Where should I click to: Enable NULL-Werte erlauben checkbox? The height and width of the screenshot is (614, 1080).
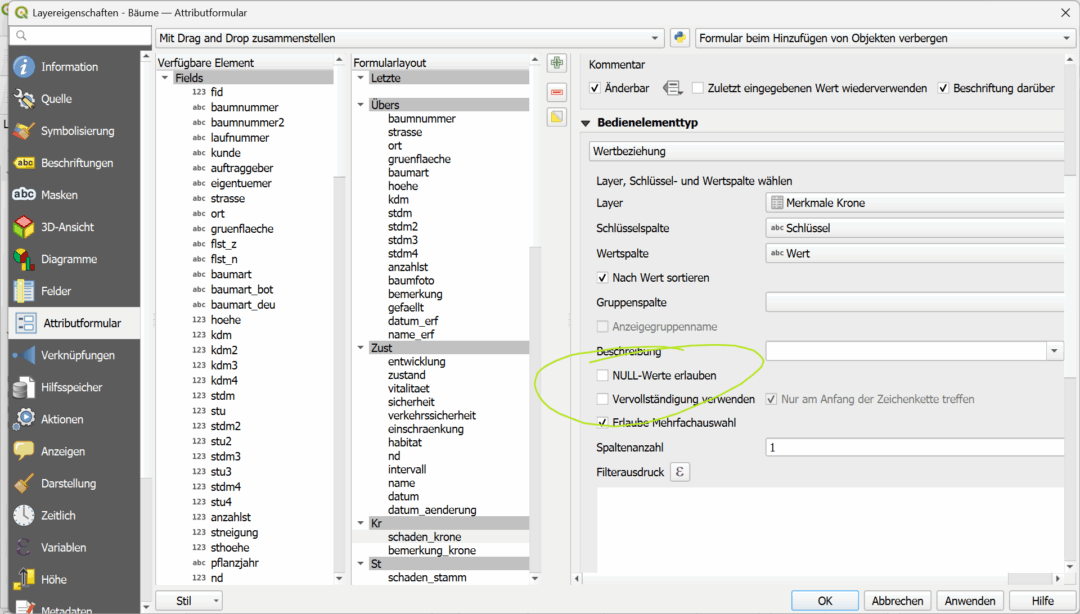click(603, 376)
